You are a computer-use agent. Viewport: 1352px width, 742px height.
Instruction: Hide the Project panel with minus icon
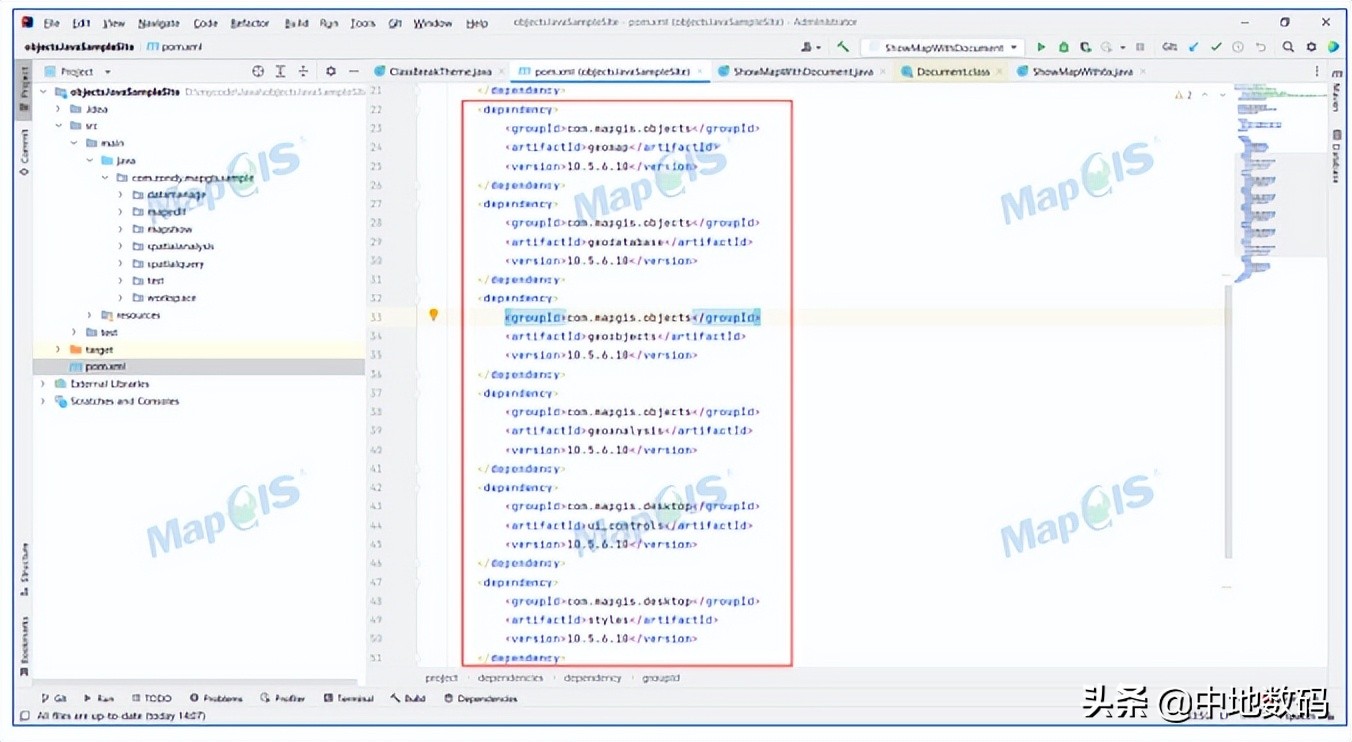pyautogui.click(x=353, y=72)
